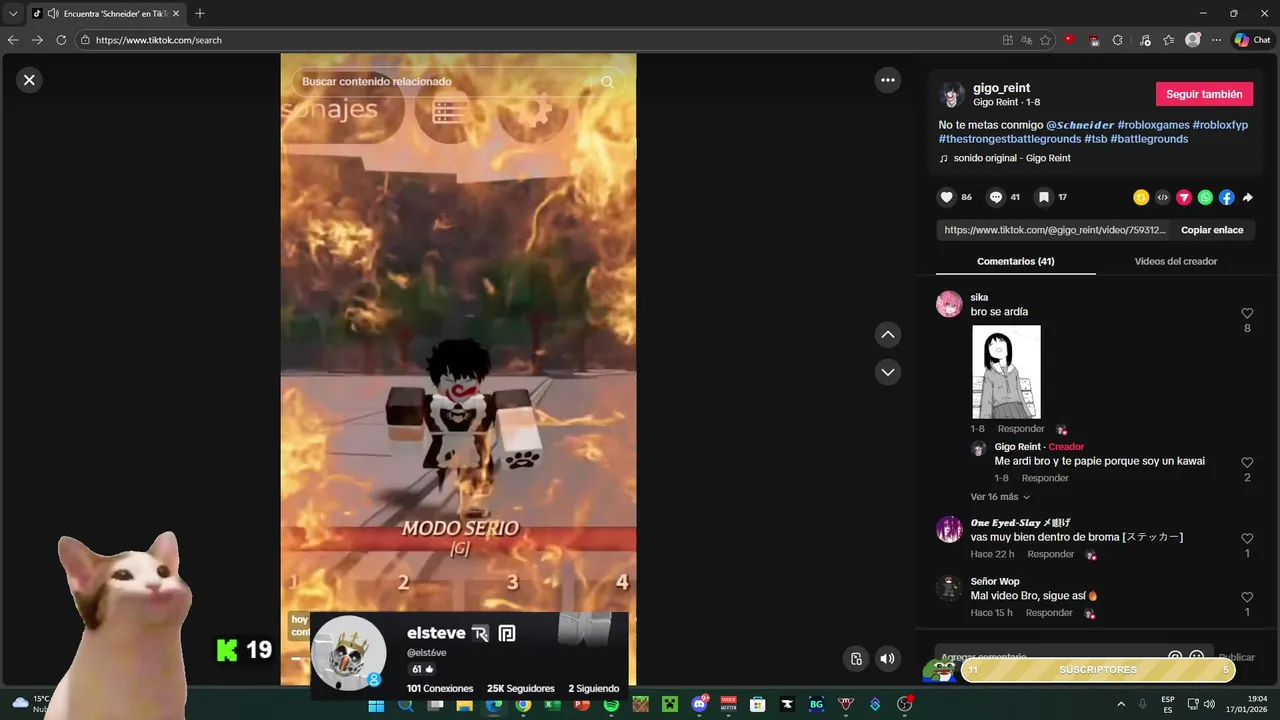This screenshot has height=720, width=1280.
Task: Send to friends with the red icon
Action: click(x=1184, y=198)
